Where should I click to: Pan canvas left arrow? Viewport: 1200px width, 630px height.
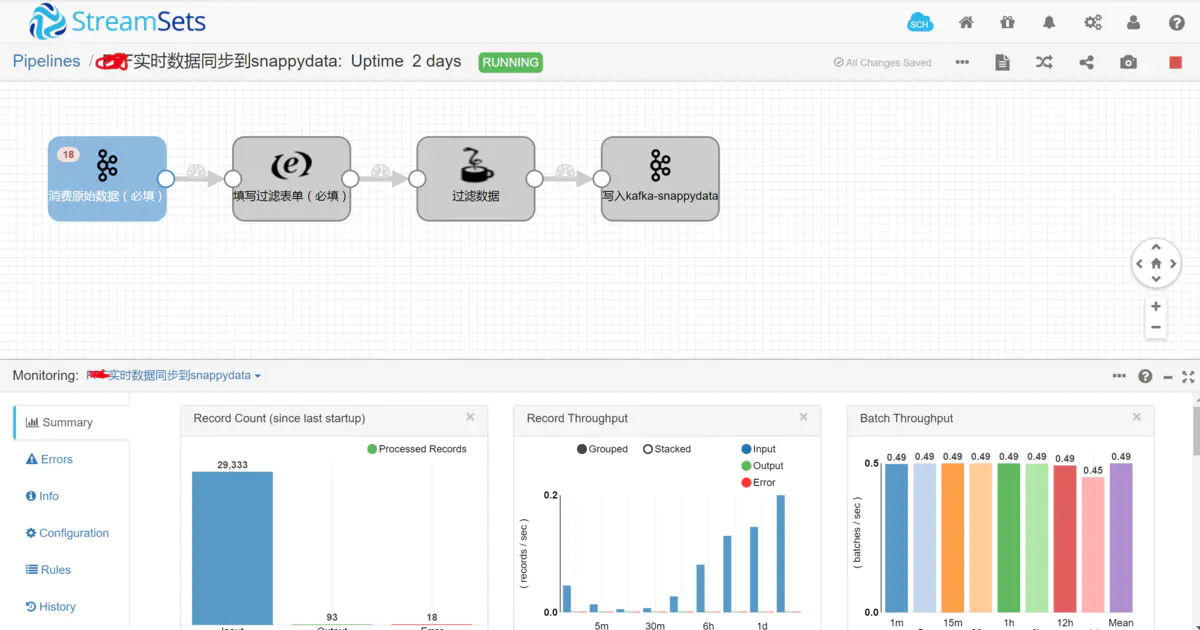1139,264
